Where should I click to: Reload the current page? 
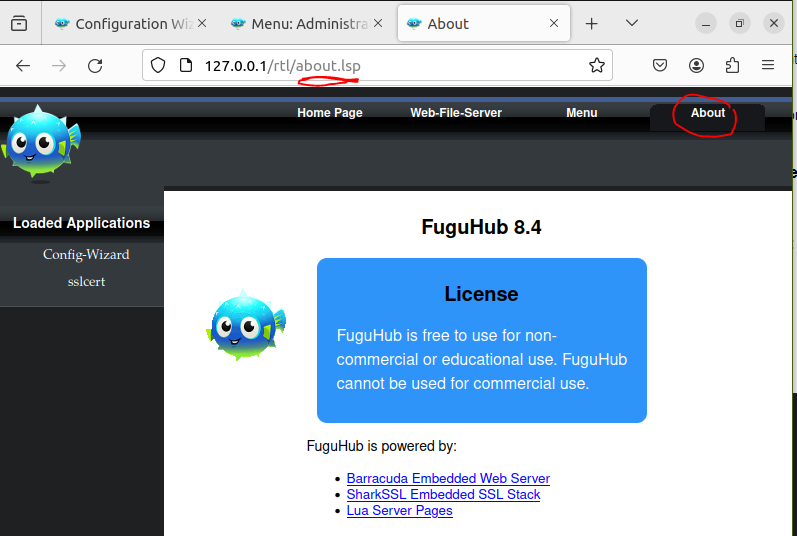click(95, 66)
